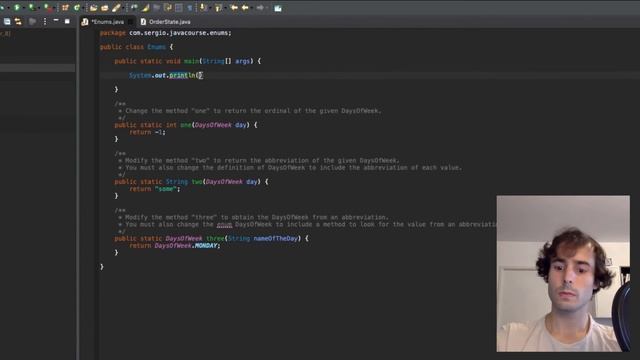Open dropdown arrow beside Run button
The width and height of the screenshot is (640, 360).
tap(24, 8)
